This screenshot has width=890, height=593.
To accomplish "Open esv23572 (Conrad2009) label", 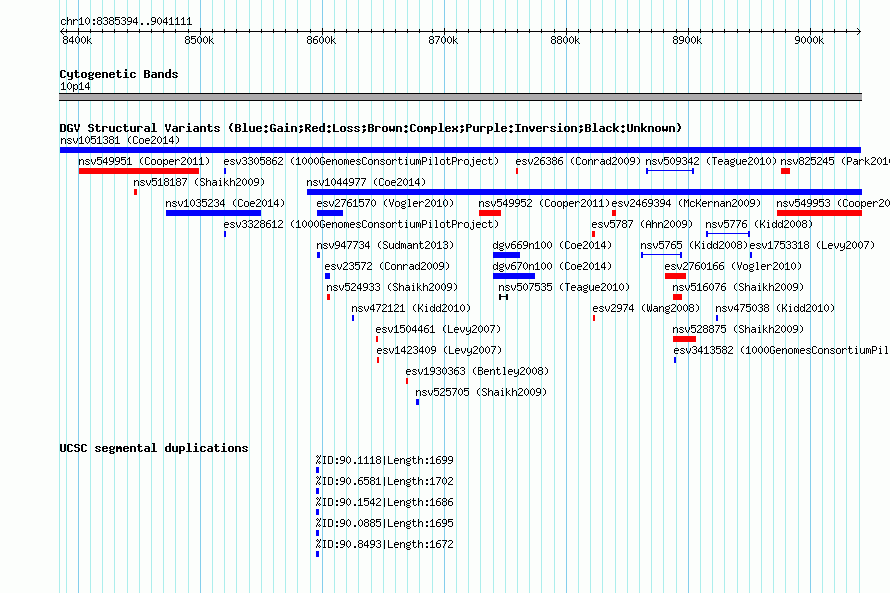I will pyautogui.click(x=387, y=266).
